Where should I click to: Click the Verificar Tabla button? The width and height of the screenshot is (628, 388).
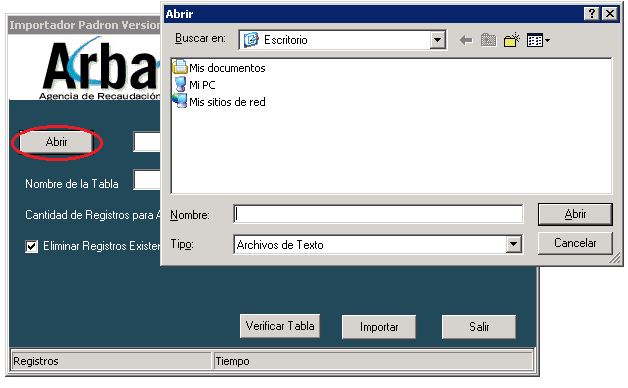click(x=280, y=326)
